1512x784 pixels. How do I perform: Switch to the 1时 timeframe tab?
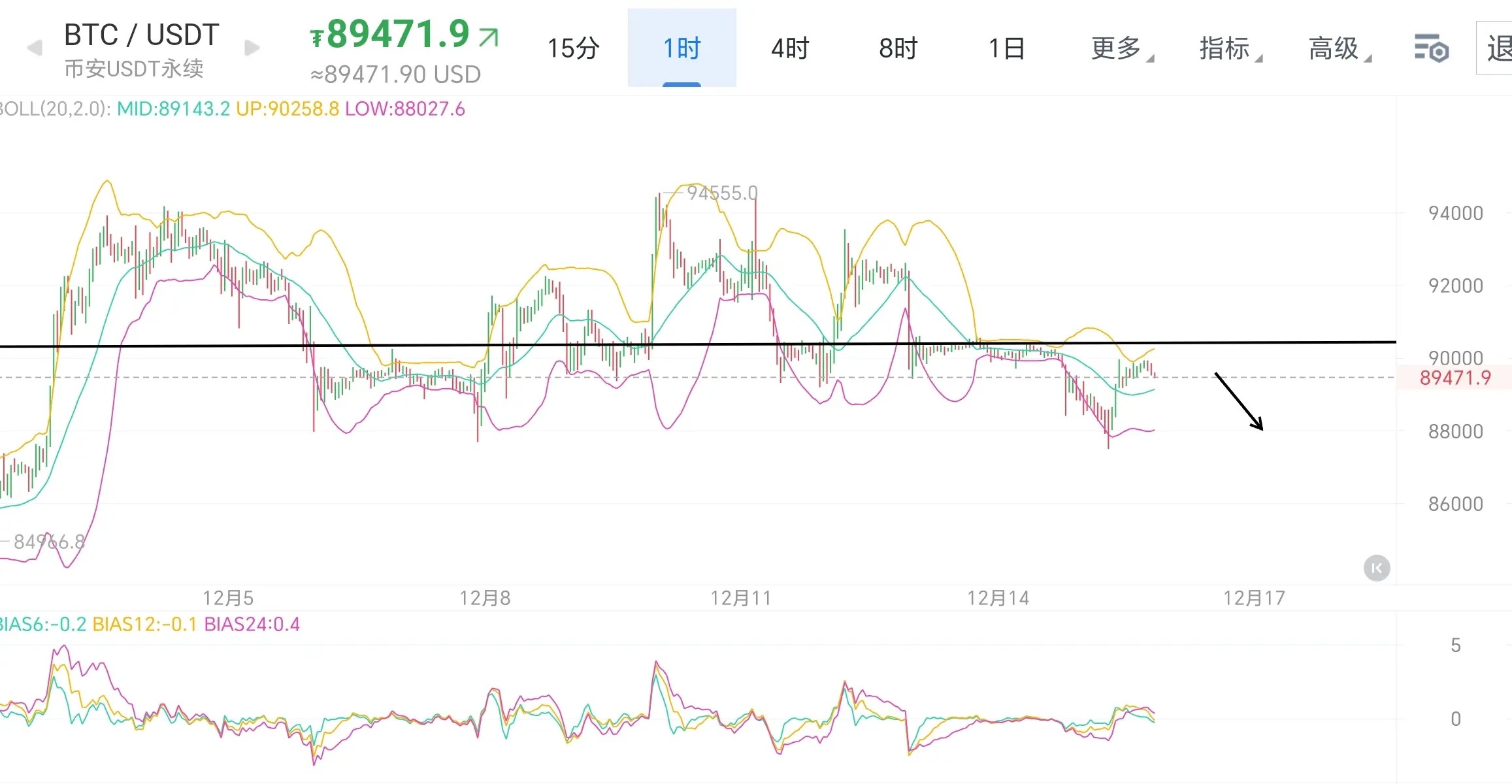tap(682, 48)
